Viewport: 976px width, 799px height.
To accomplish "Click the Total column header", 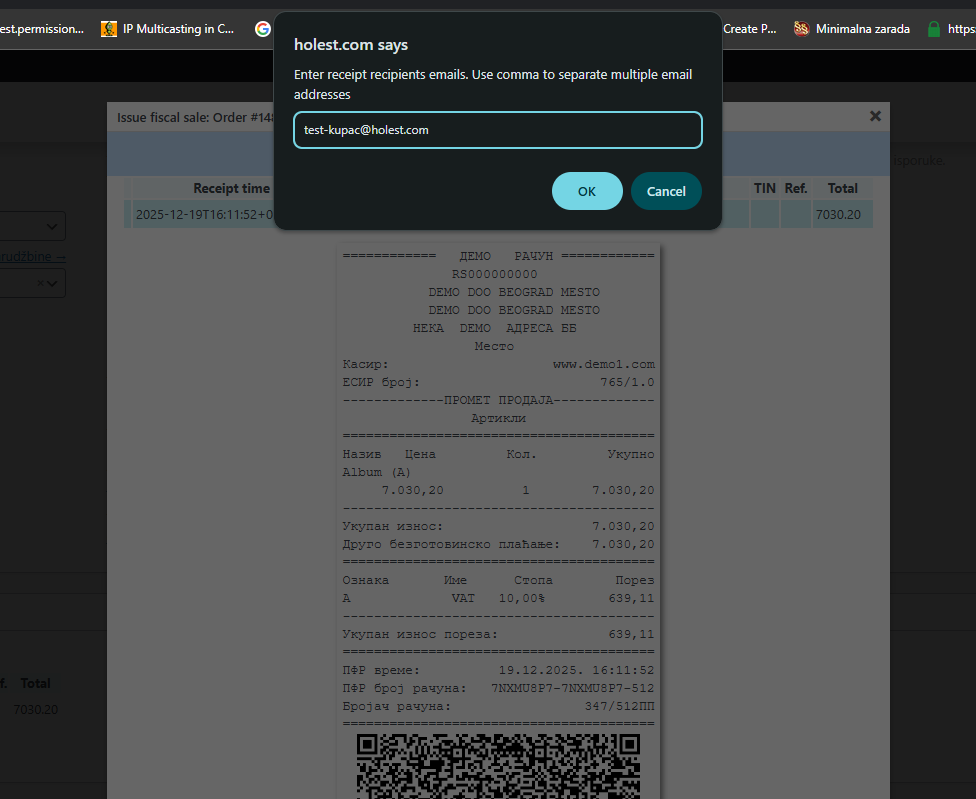I will (x=842, y=188).
